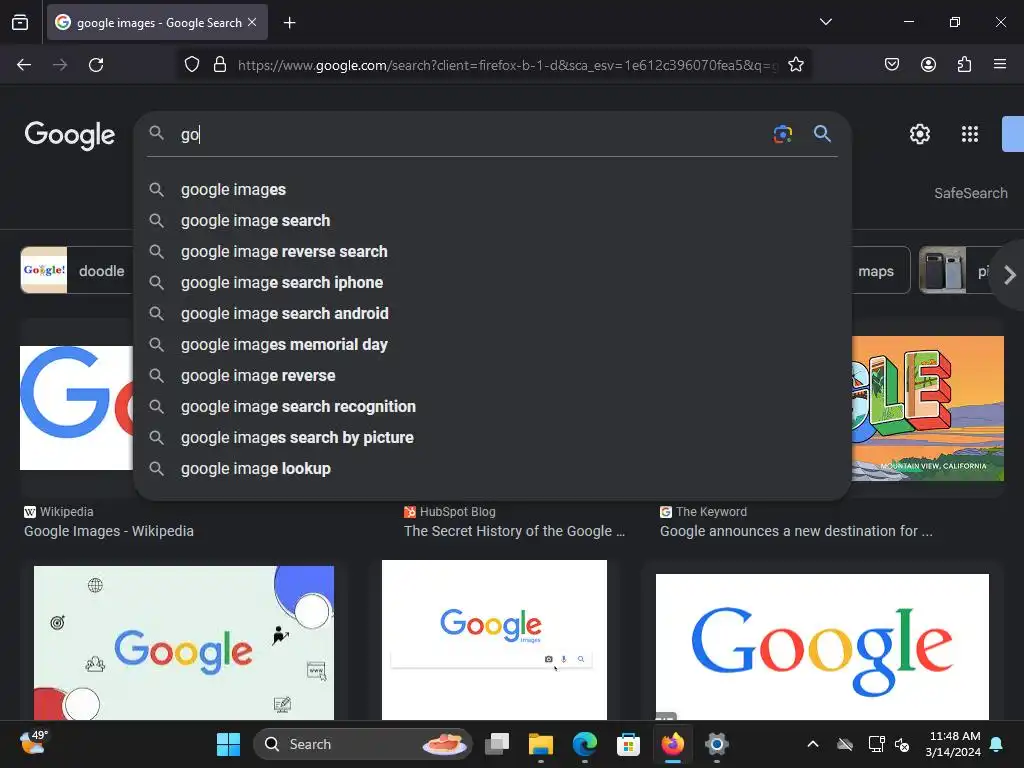Open the large serif Google logo thumbnail
Screen dimensions: 1024x768
[822, 647]
